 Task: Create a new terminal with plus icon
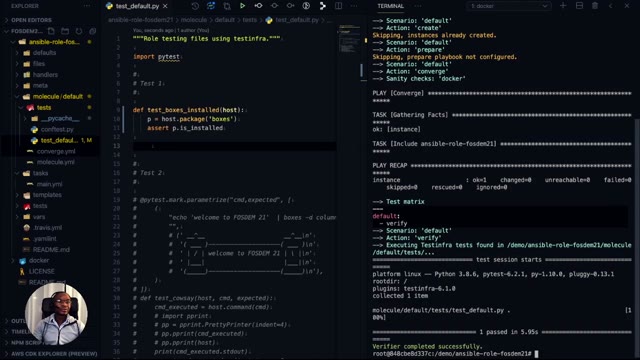(x=563, y=6)
